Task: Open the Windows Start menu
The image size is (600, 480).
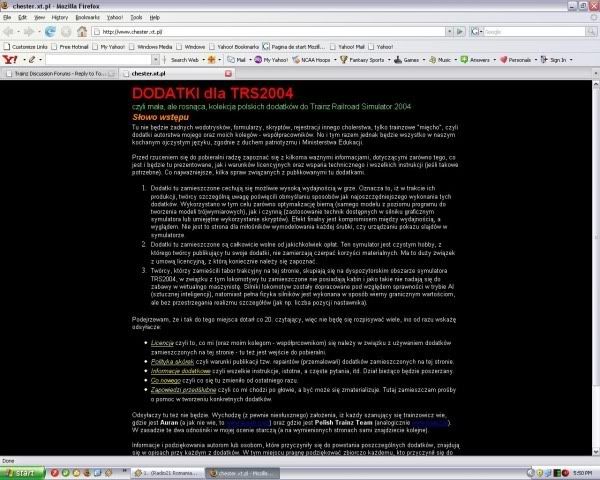Action: pyautogui.click(x=21, y=473)
